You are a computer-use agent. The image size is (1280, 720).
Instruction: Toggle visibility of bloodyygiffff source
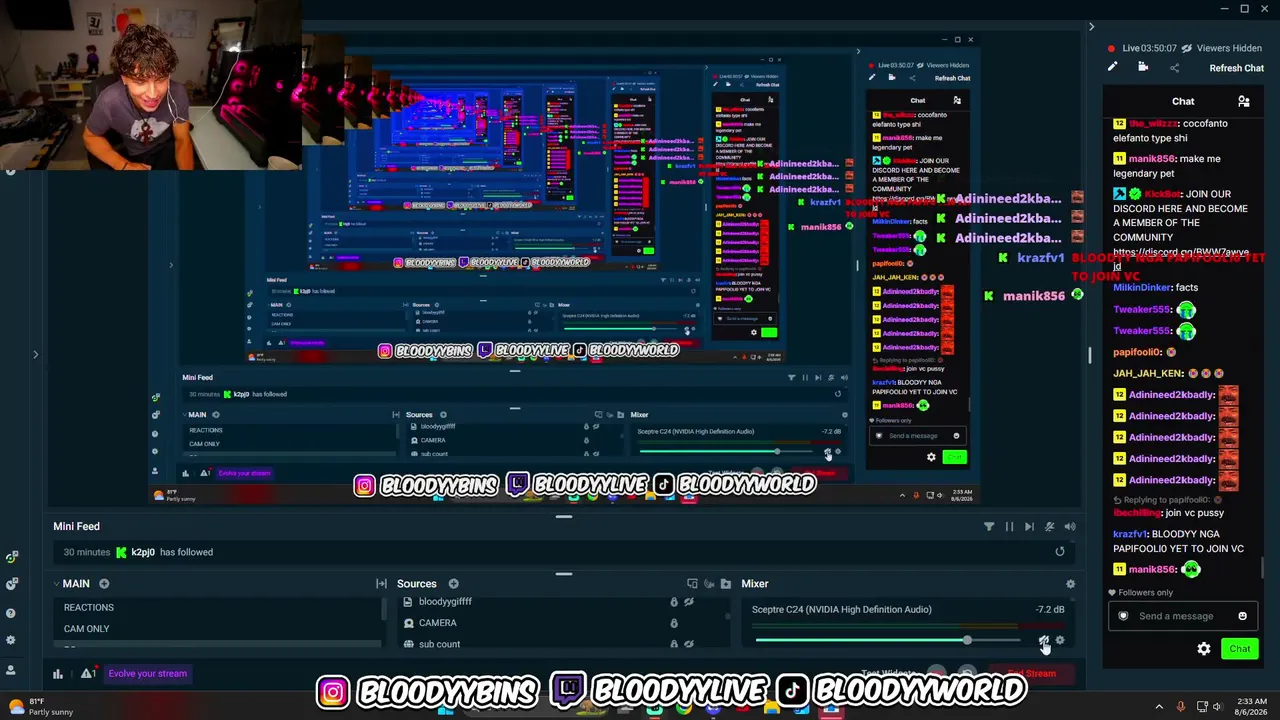coord(688,602)
